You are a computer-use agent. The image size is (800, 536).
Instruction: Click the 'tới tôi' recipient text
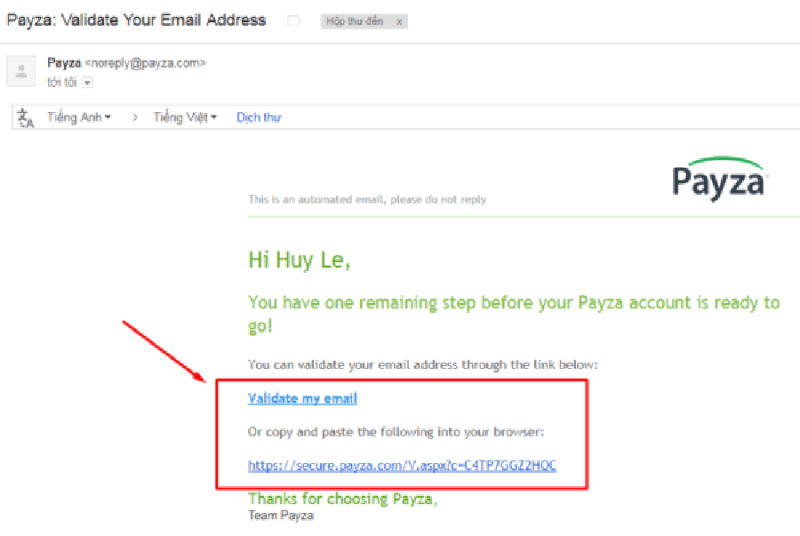62,82
